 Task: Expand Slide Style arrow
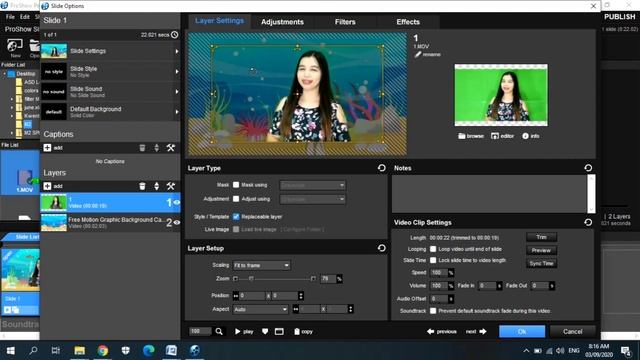[x=177, y=72]
